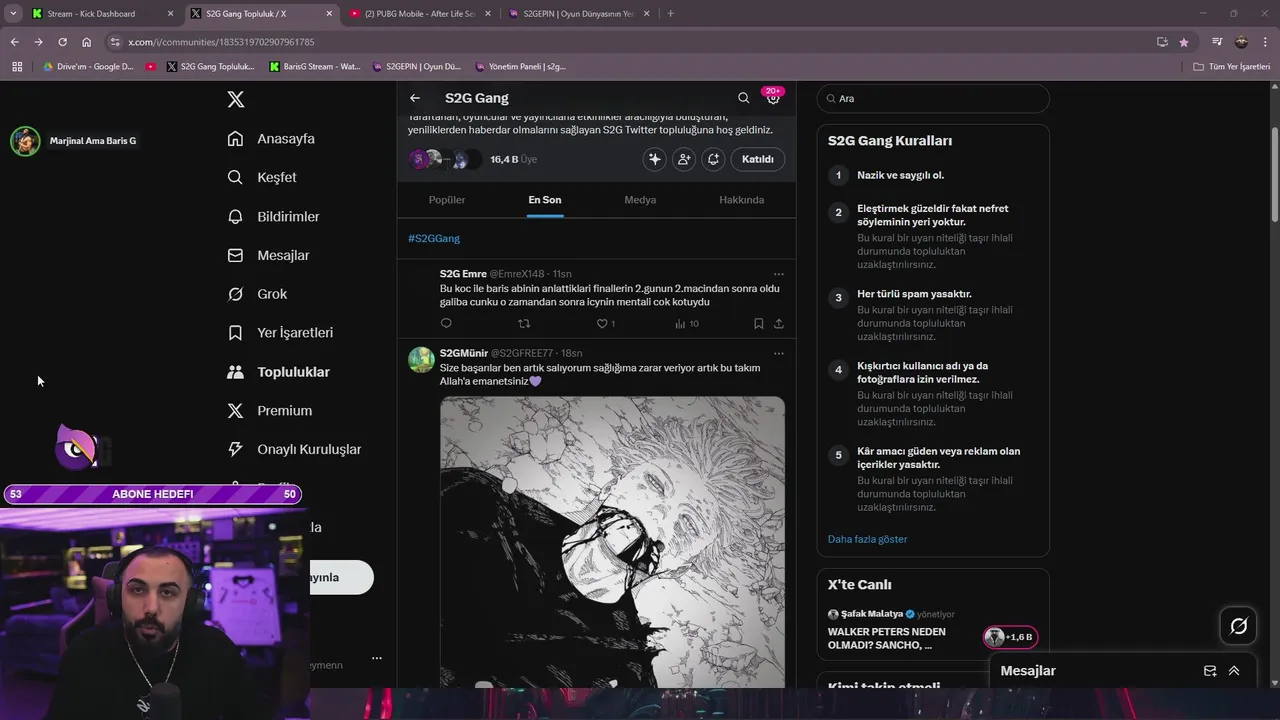Open manga image in S2GMünir post
Viewport: 1280px width, 720px height.
[612, 542]
